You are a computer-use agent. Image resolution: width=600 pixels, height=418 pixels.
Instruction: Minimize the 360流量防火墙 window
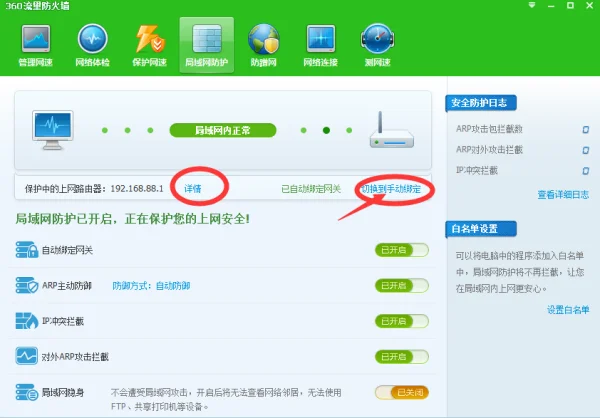(x=551, y=5)
